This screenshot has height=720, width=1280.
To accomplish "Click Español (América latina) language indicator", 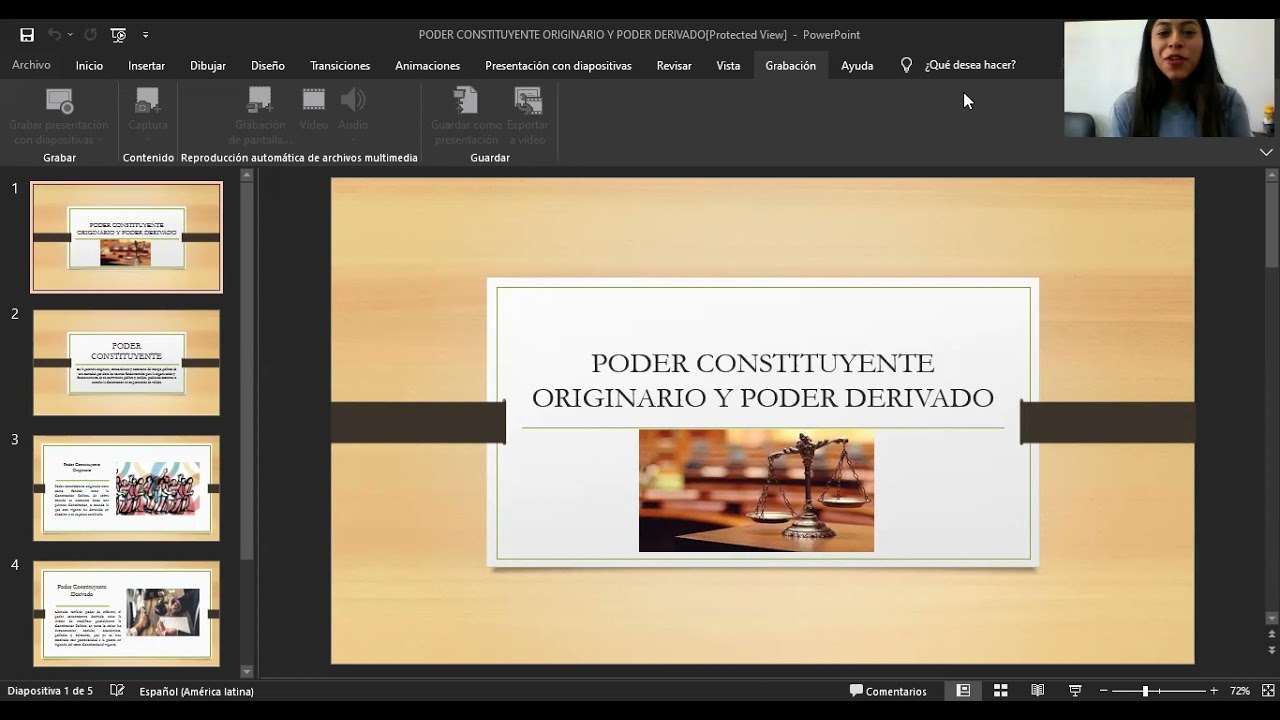I will point(196,691).
